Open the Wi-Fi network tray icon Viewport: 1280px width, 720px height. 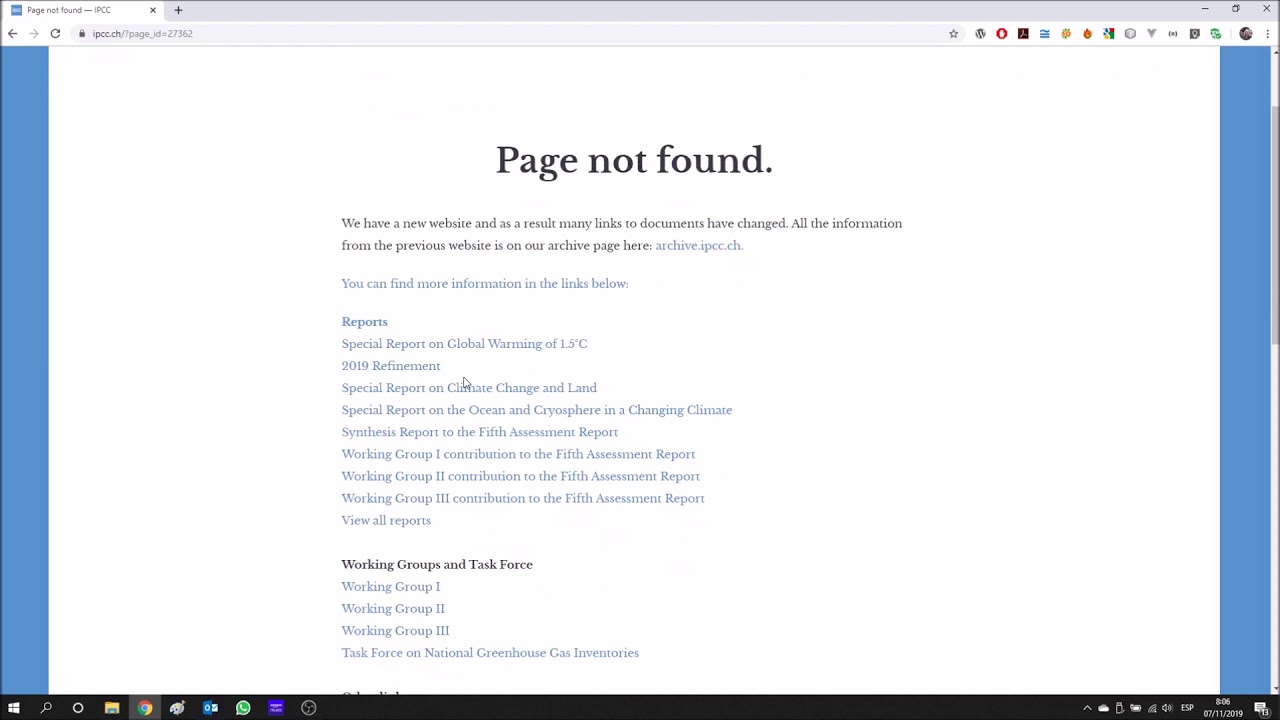pyautogui.click(x=1151, y=709)
